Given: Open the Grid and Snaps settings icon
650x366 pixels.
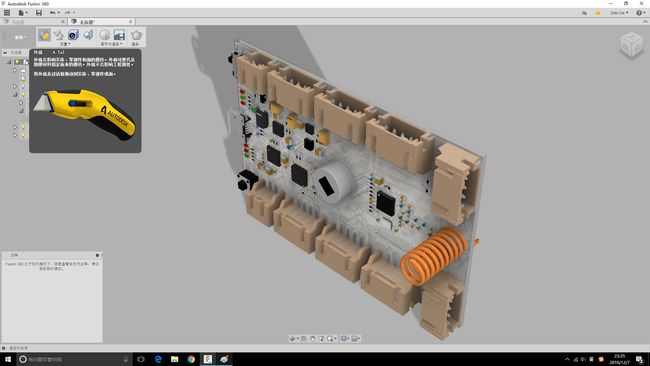Looking at the screenshot, I should tap(354, 339).
